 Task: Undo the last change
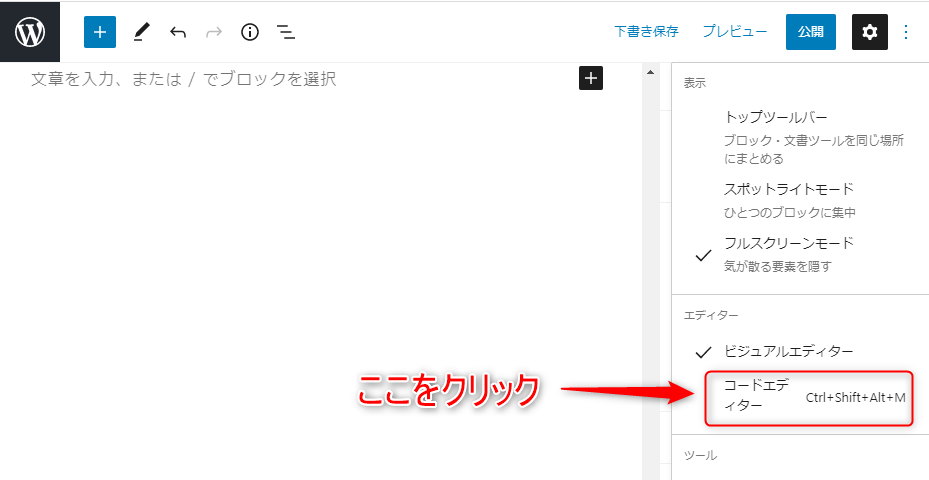[178, 32]
